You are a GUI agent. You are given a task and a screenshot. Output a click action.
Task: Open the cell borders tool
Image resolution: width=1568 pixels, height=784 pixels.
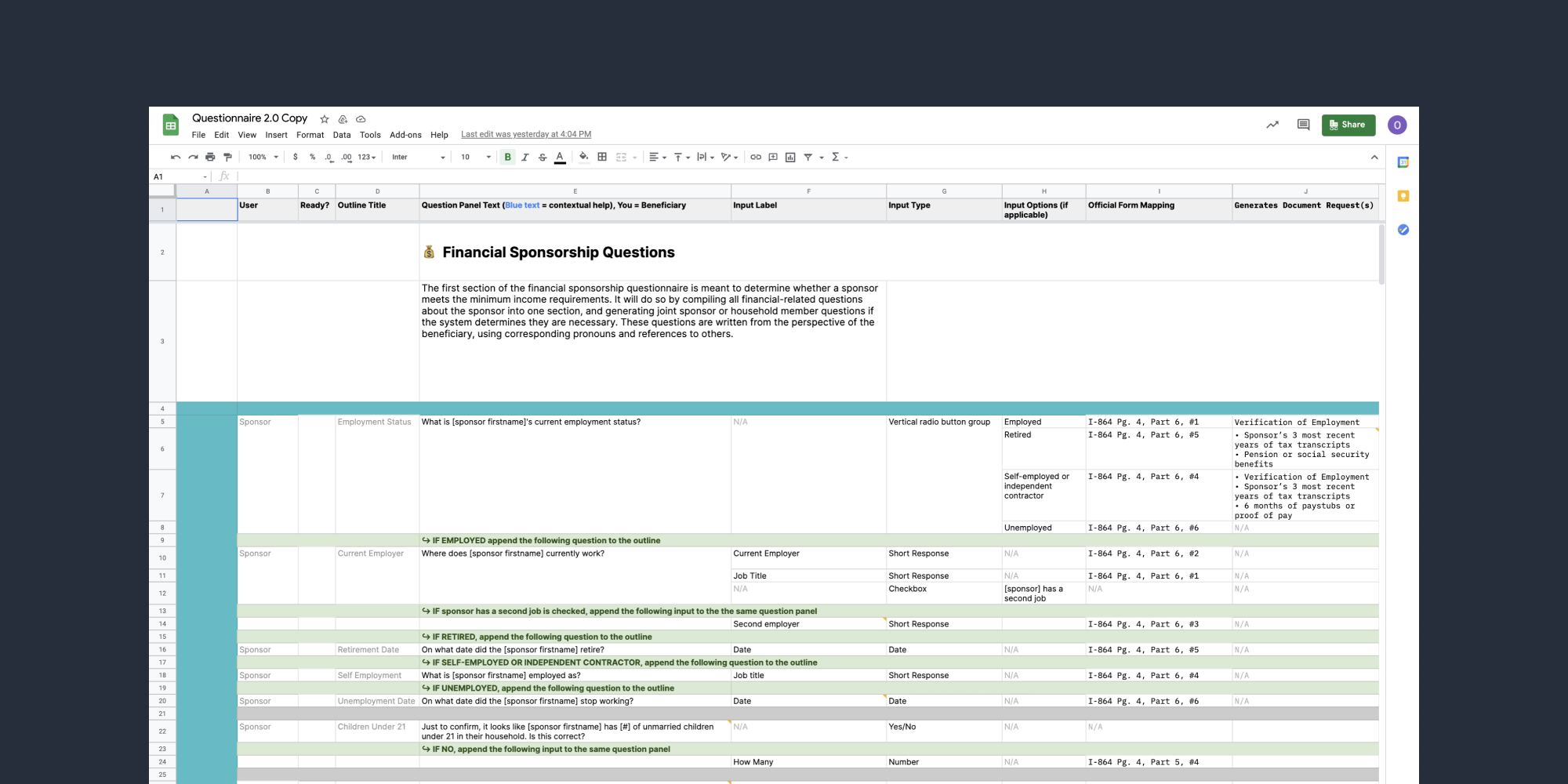pos(602,157)
